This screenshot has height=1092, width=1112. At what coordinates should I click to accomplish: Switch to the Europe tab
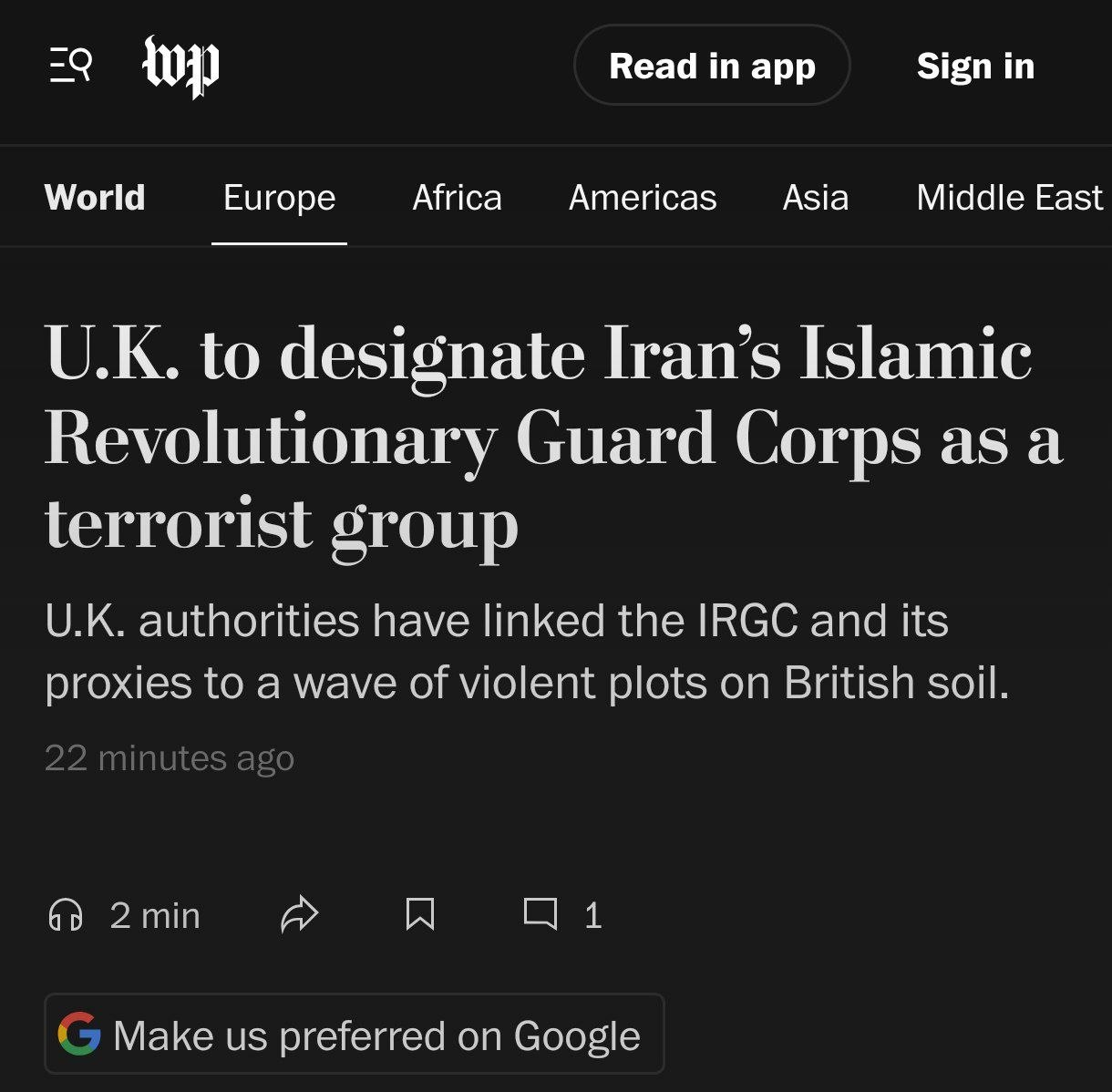(279, 197)
